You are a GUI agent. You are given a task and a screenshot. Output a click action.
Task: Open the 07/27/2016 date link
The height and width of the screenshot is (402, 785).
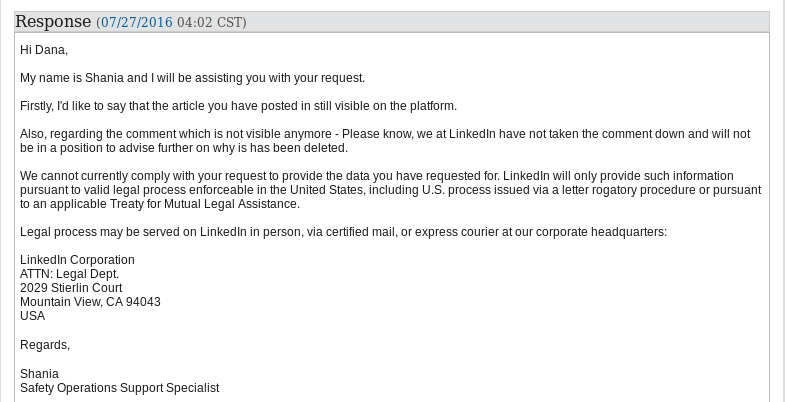pos(137,23)
